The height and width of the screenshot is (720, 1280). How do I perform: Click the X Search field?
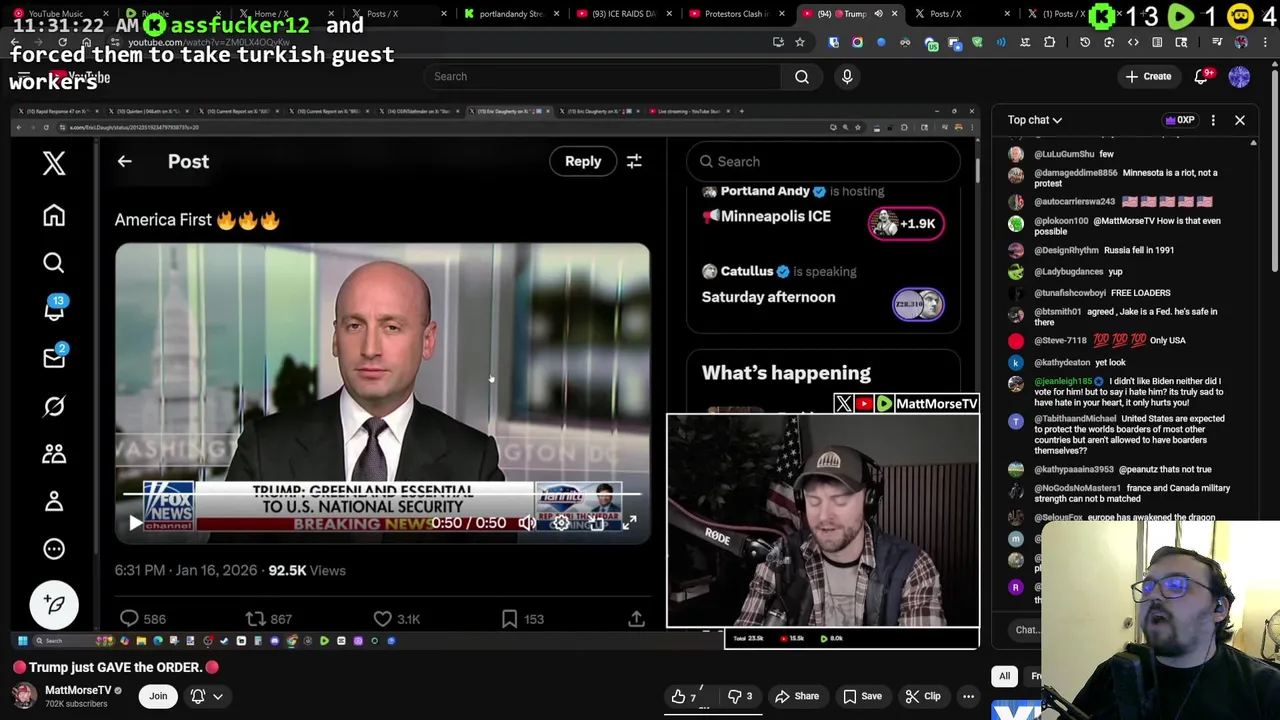click(823, 161)
